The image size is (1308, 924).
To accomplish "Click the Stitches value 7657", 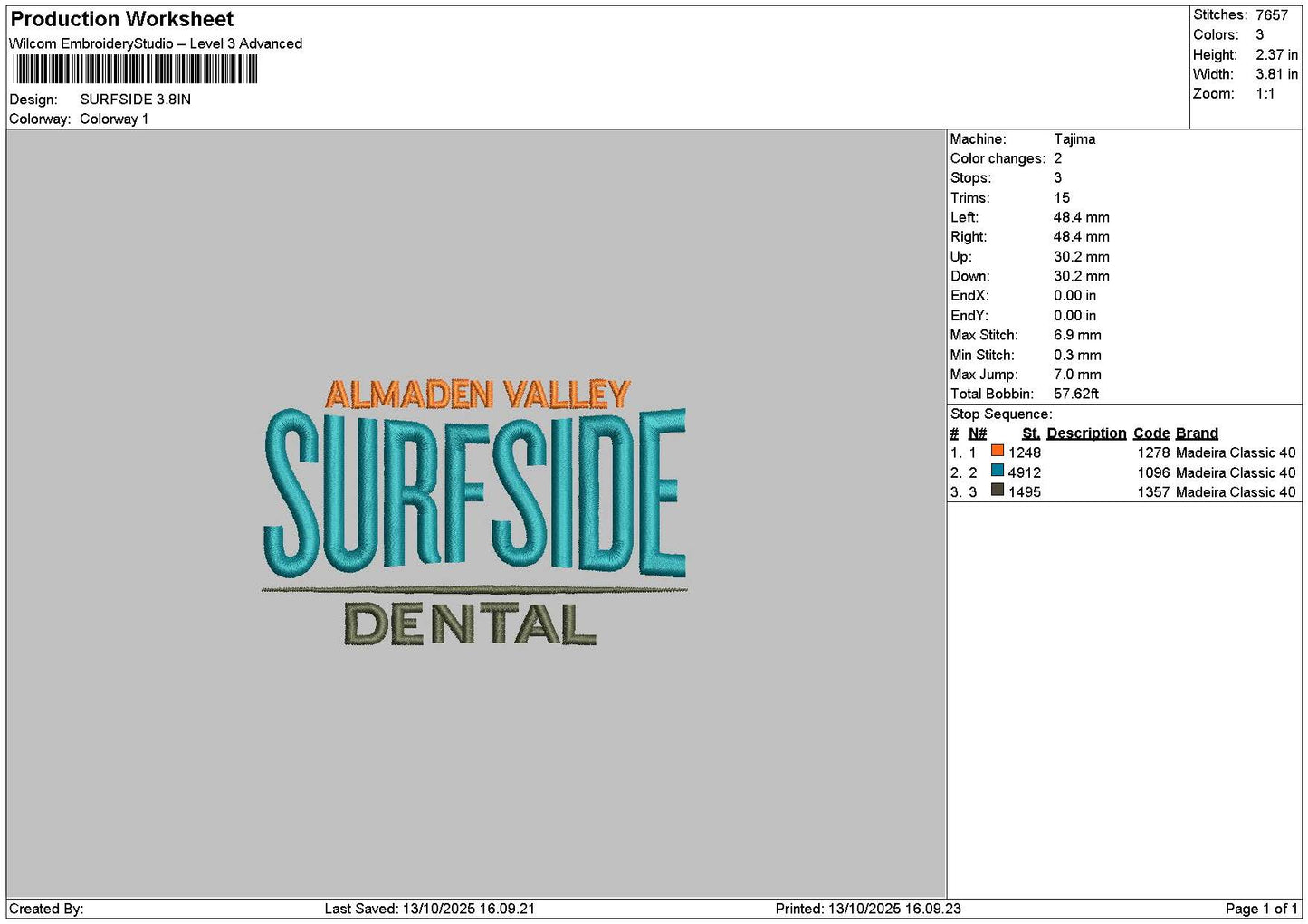I will 1271,15.
